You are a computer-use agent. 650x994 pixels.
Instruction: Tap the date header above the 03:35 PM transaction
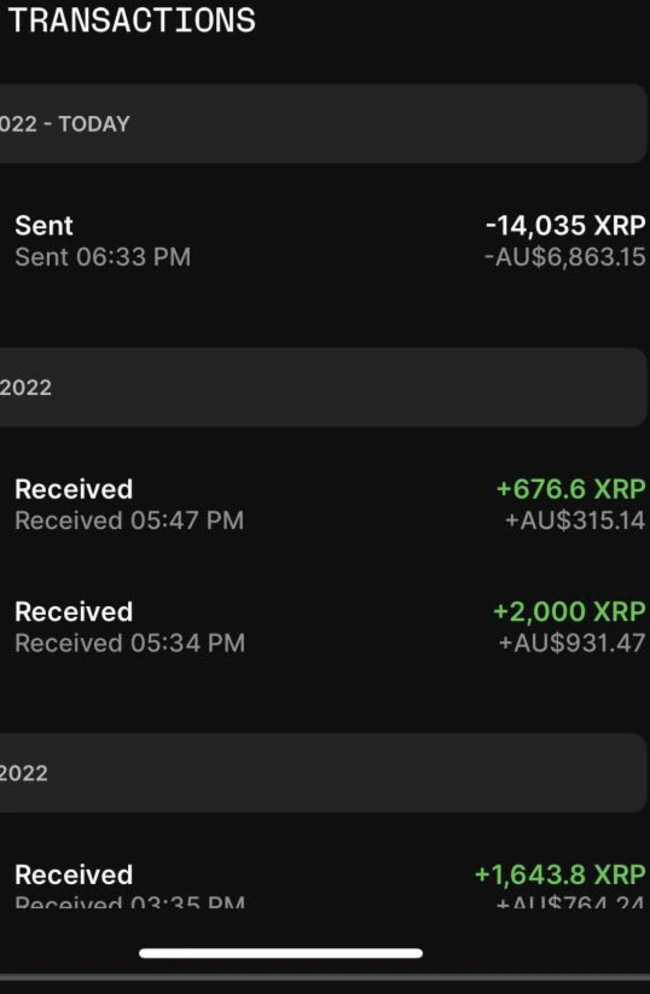pyautogui.click(x=320, y=773)
